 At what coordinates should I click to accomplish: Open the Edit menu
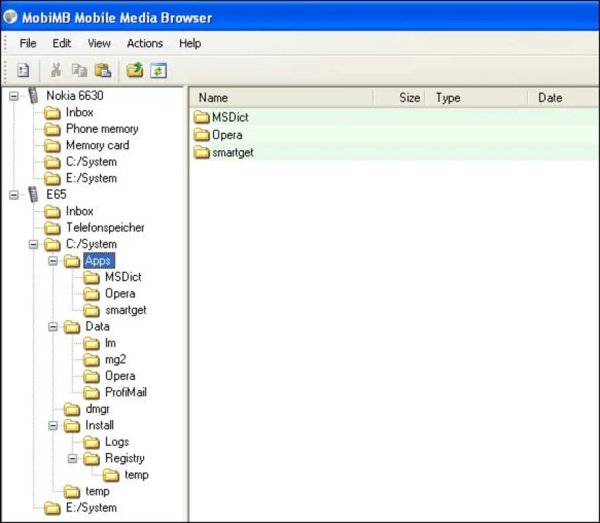(62, 43)
